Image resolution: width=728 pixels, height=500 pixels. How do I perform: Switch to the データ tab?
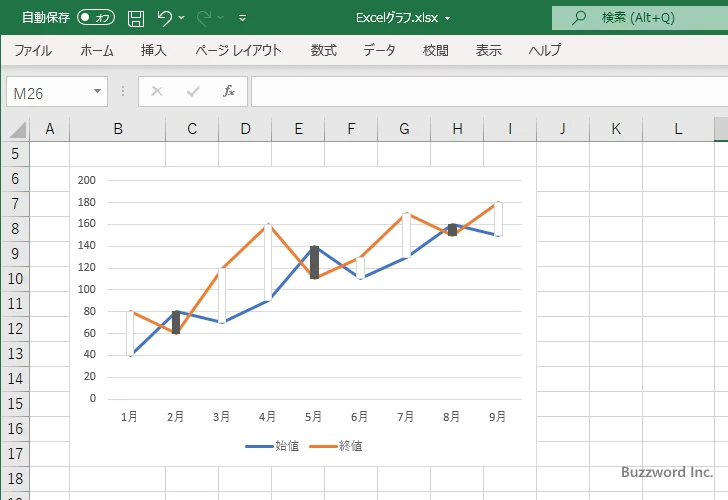379,50
